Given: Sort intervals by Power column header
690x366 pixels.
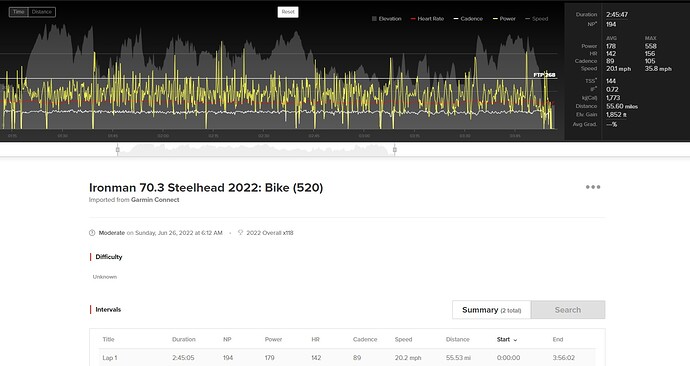Looking at the screenshot, I should [x=273, y=340].
